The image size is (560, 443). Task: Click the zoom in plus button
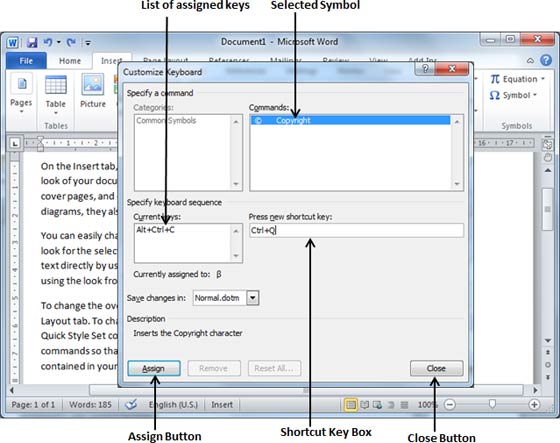(x=534, y=405)
